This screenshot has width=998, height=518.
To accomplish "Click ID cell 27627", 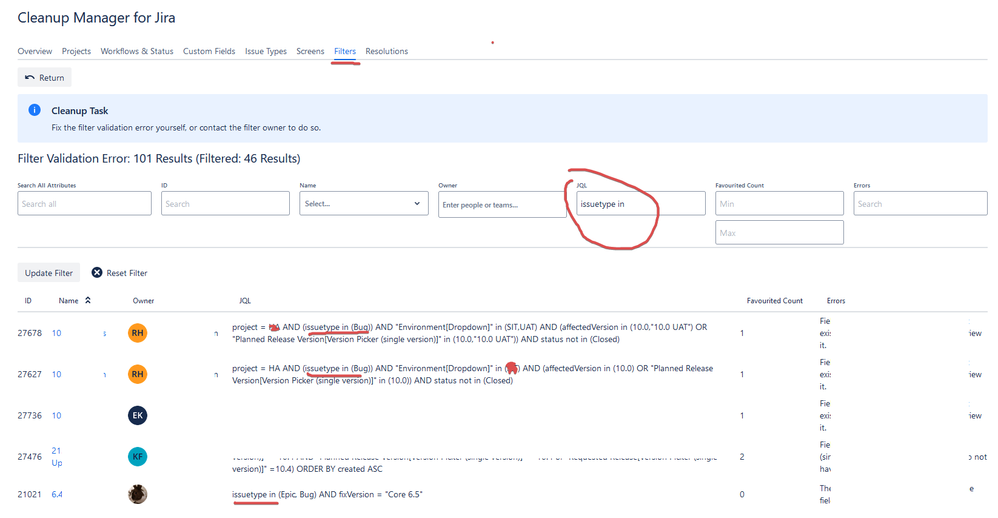I will point(29,374).
